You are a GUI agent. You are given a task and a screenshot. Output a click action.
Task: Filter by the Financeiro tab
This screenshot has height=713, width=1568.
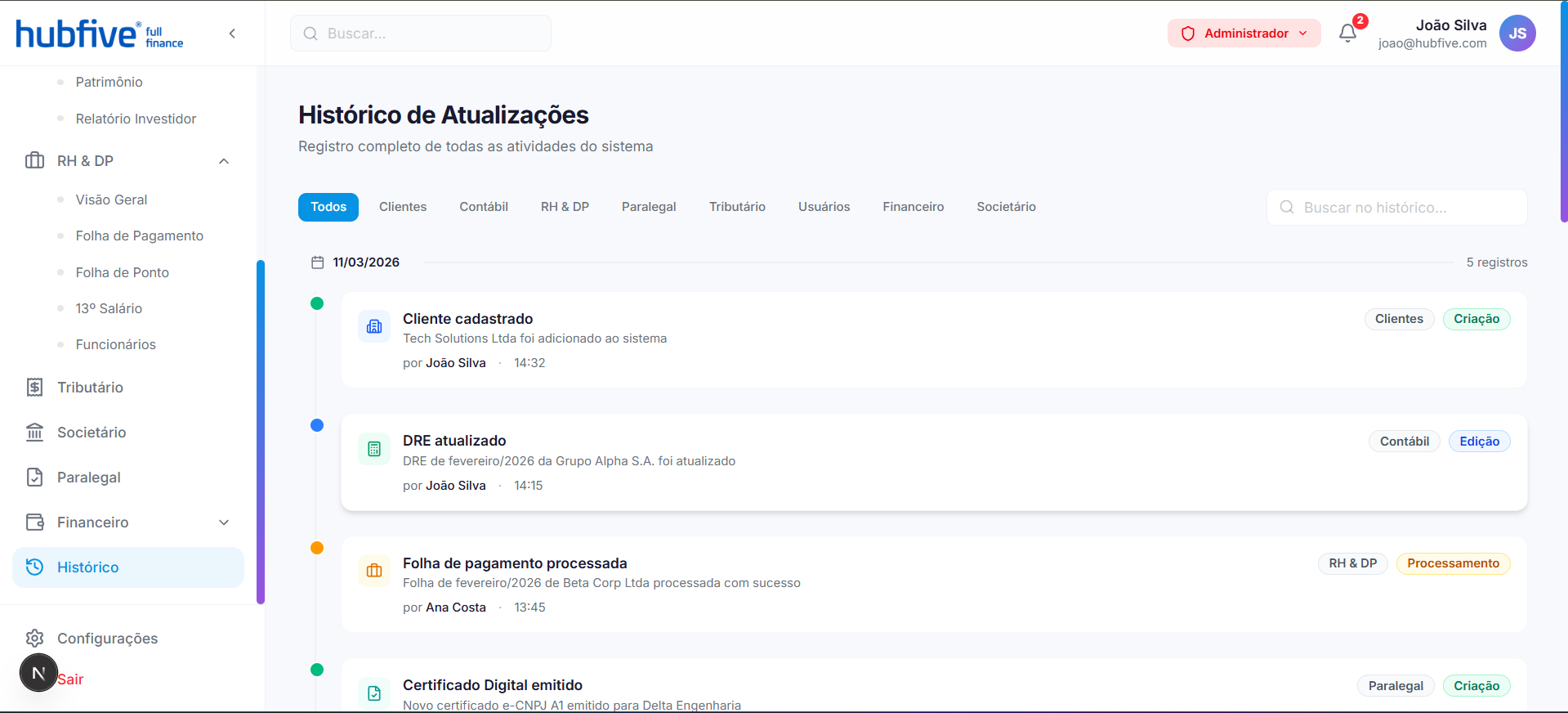(x=913, y=207)
